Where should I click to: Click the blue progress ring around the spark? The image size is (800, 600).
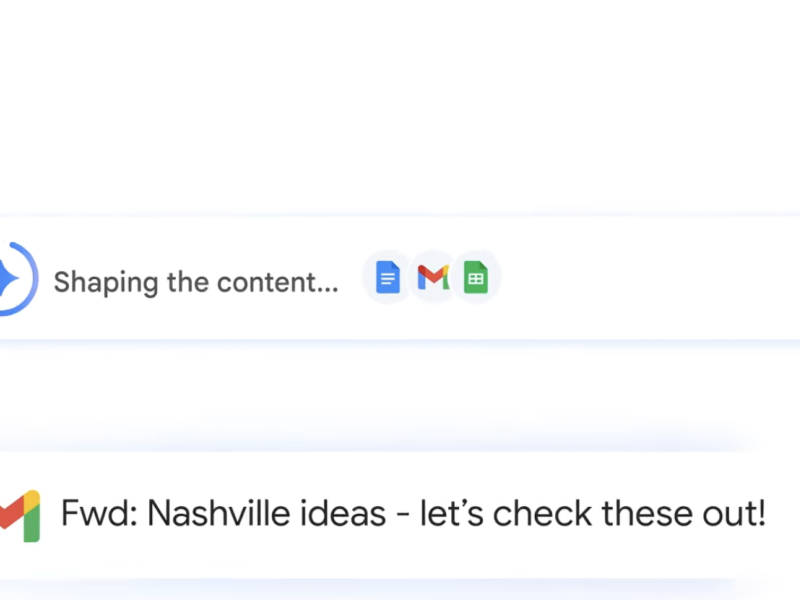point(33,265)
